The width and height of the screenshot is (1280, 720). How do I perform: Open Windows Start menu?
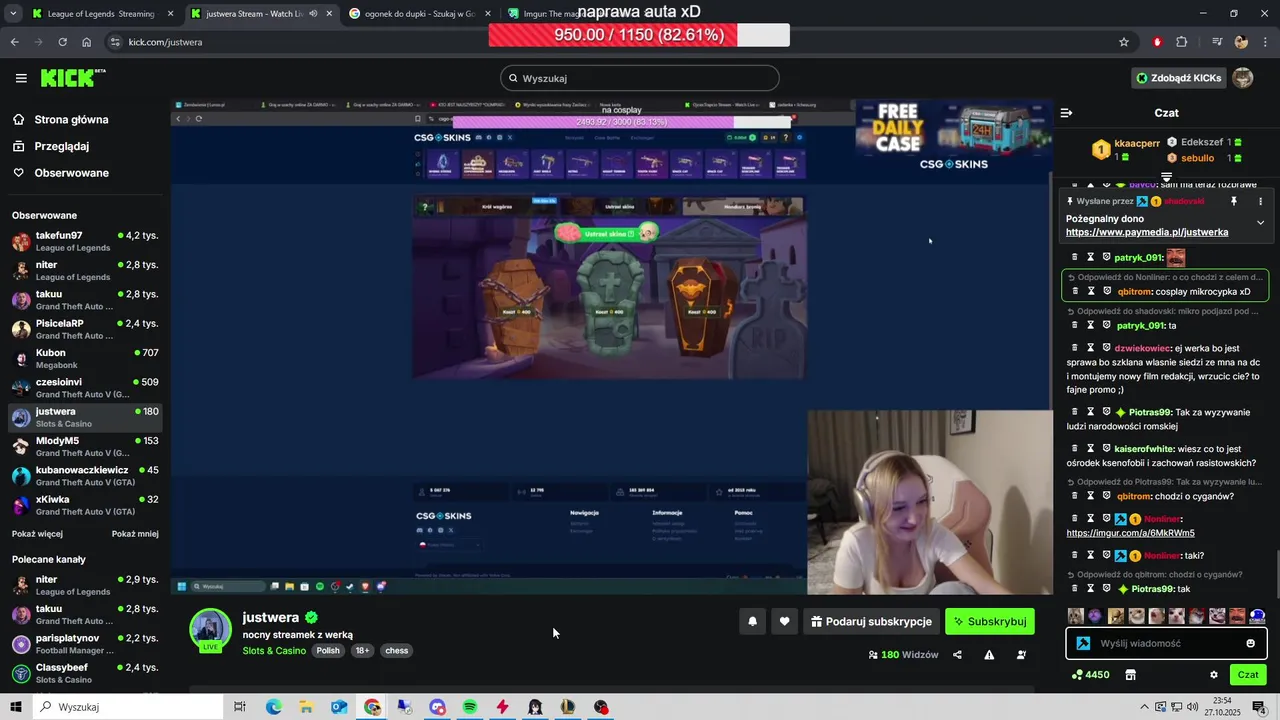15,707
